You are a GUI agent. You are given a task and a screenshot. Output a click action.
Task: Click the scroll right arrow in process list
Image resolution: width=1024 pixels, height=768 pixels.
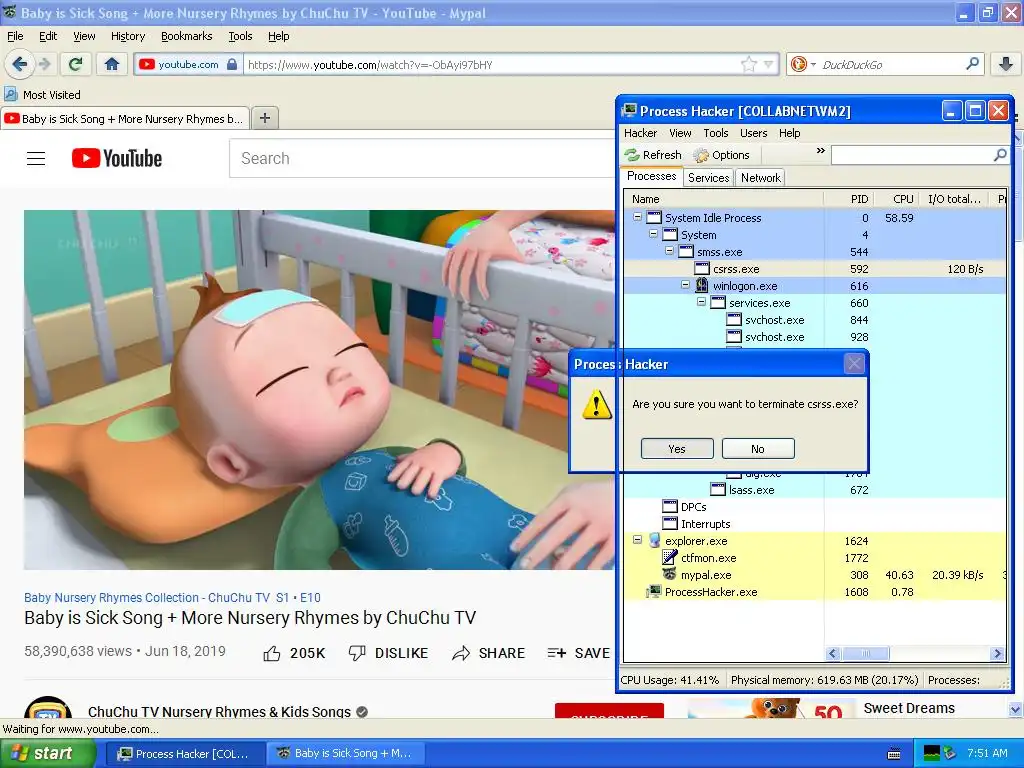pos(997,653)
